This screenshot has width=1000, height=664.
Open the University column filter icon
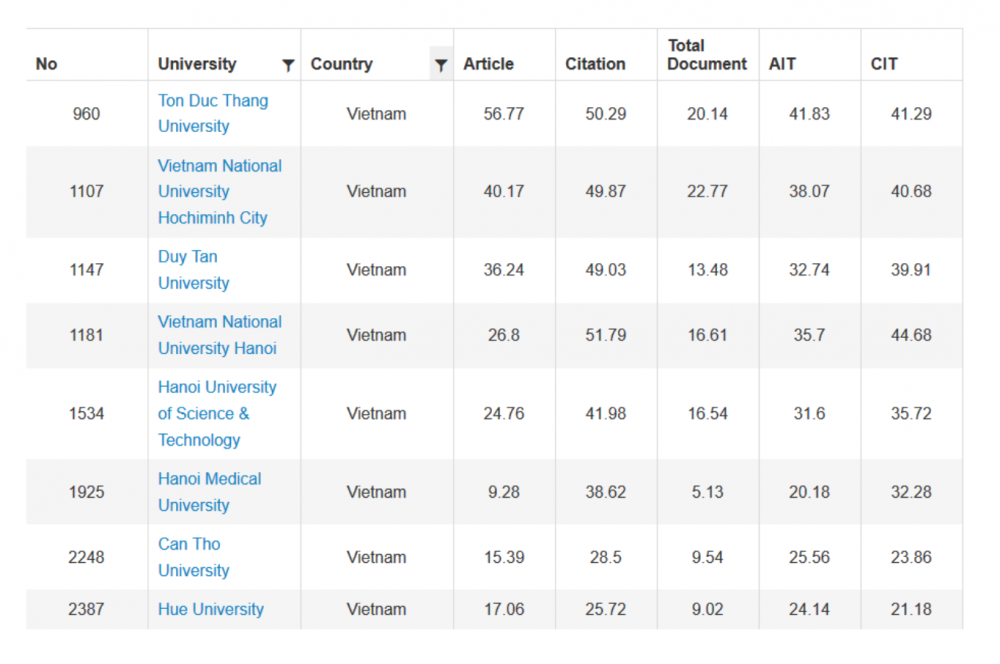(x=288, y=64)
